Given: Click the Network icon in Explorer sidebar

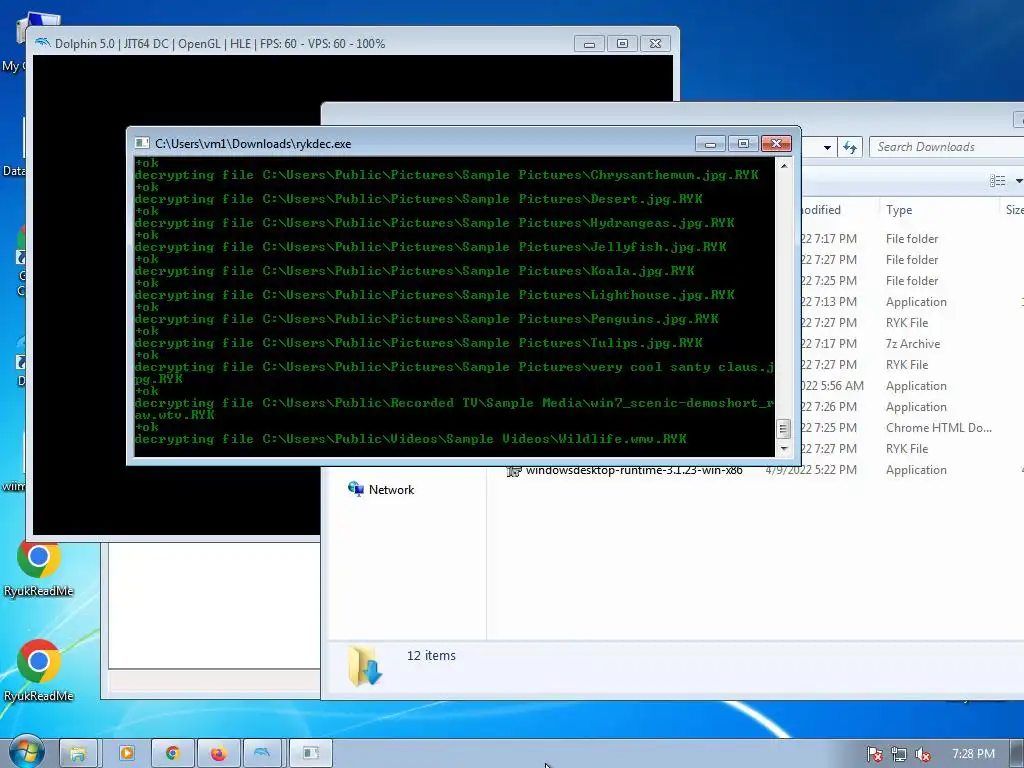Looking at the screenshot, I should coord(356,489).
